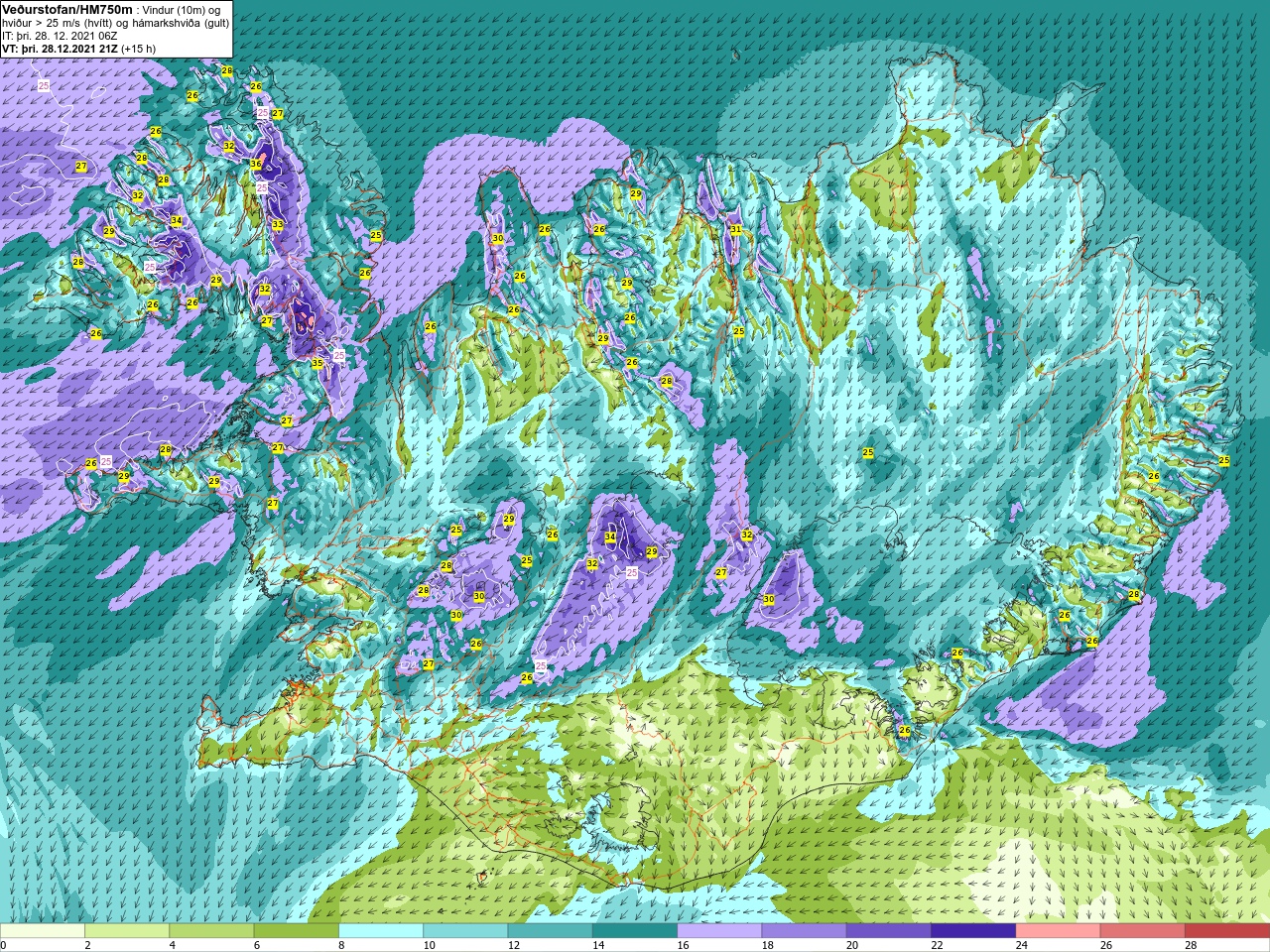Click the 'VT: þri. 28.12.2021 21Z' valid-time line
This screenshot has width=1270, height=952.
pos(59,49)
